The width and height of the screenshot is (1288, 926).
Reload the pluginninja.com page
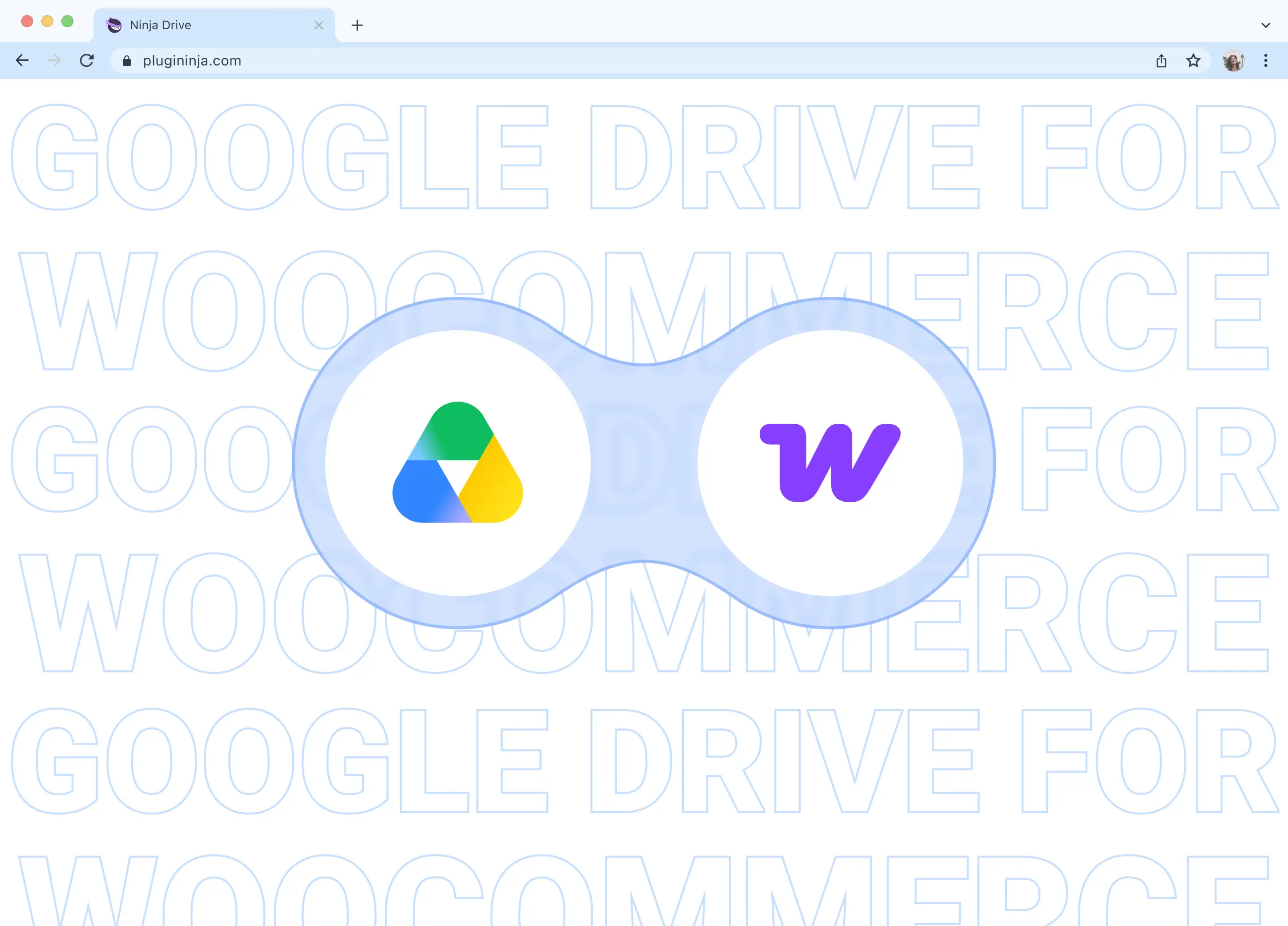point(87,60)
